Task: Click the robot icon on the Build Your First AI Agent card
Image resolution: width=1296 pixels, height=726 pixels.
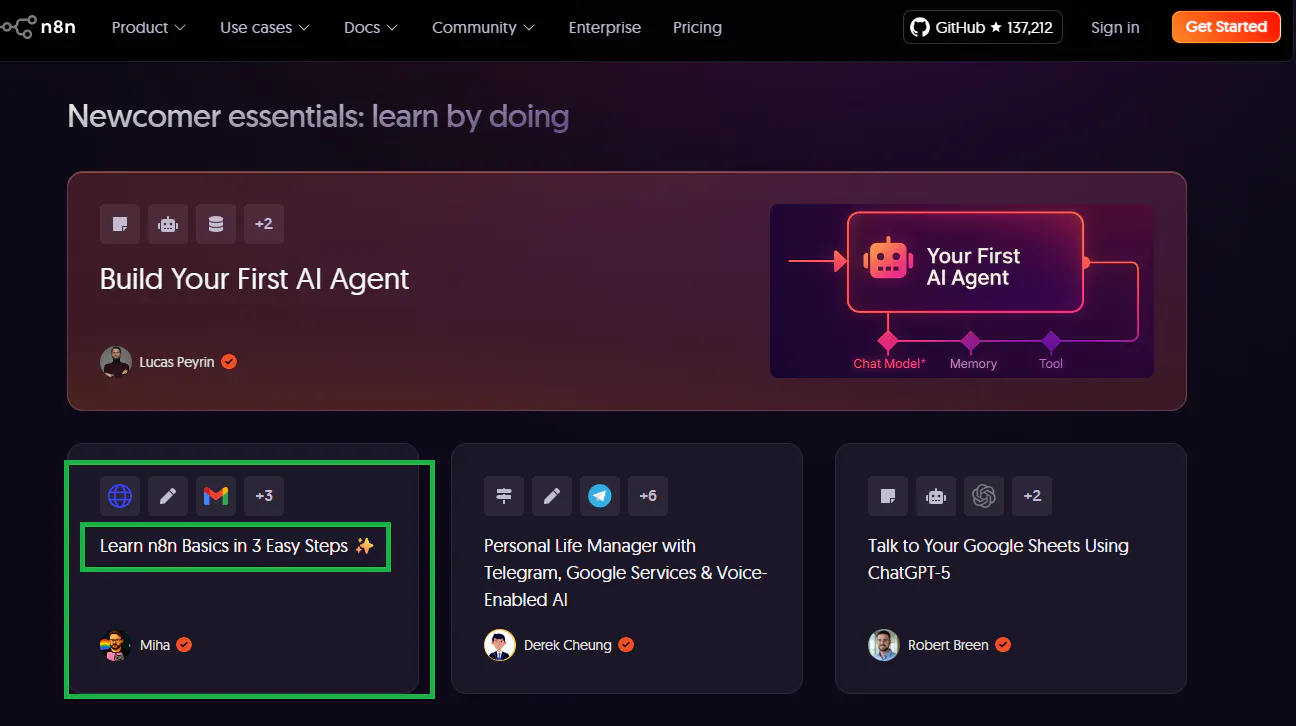Action: pos(168,224)
